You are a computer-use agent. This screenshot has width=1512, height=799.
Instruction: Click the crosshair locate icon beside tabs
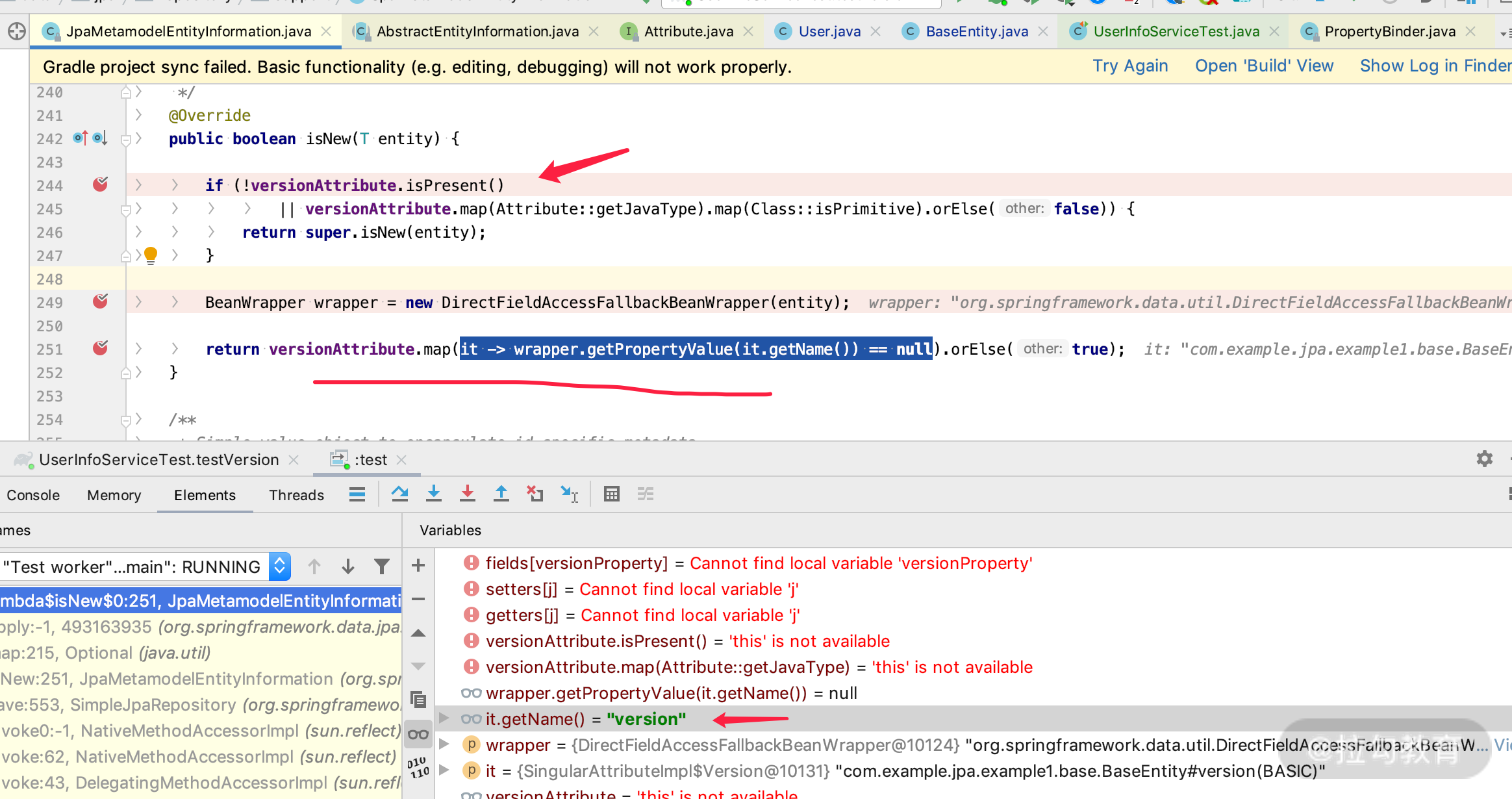[17, 31]
